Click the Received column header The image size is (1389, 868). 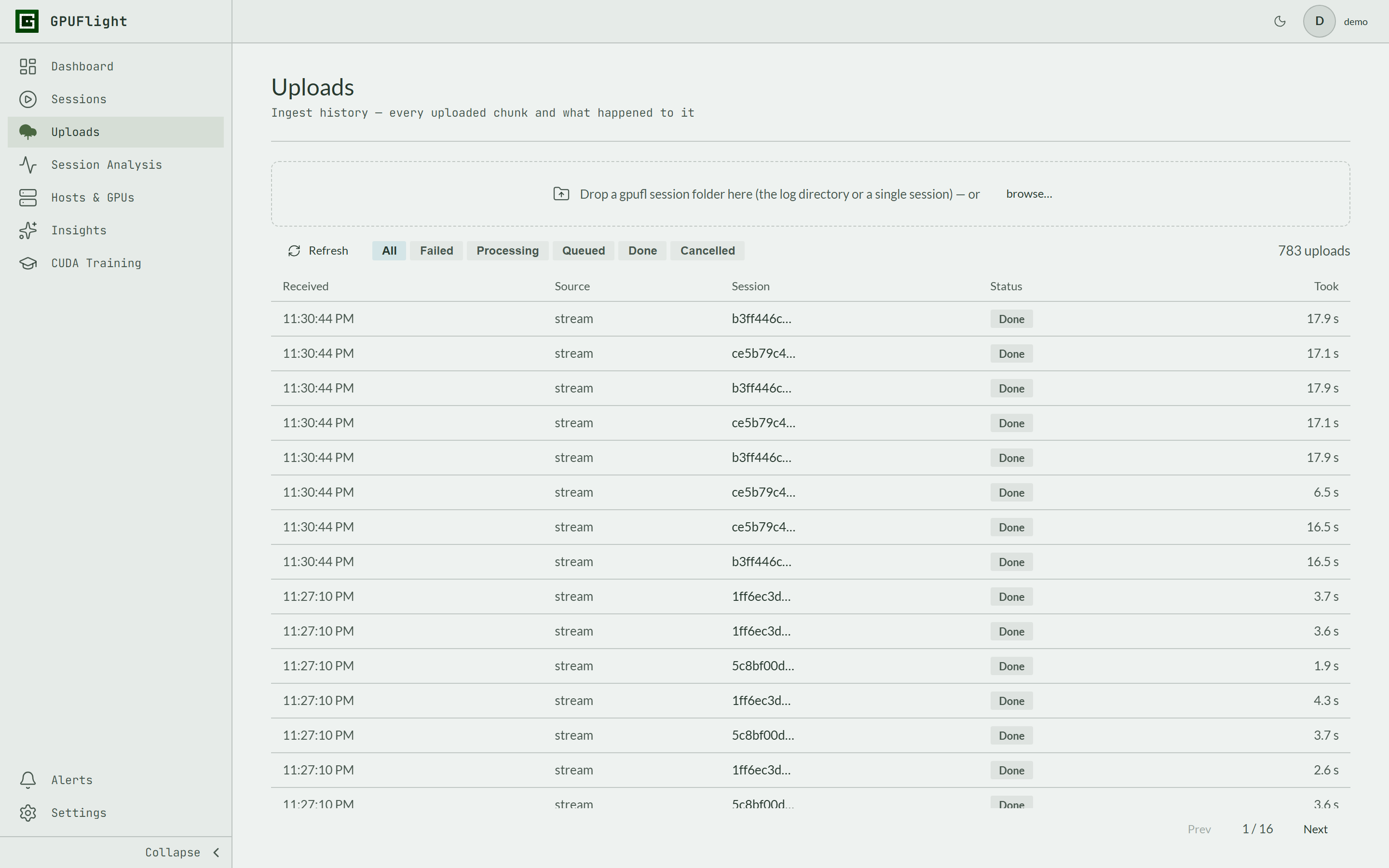pyautogui.click(x=305, y=286)
